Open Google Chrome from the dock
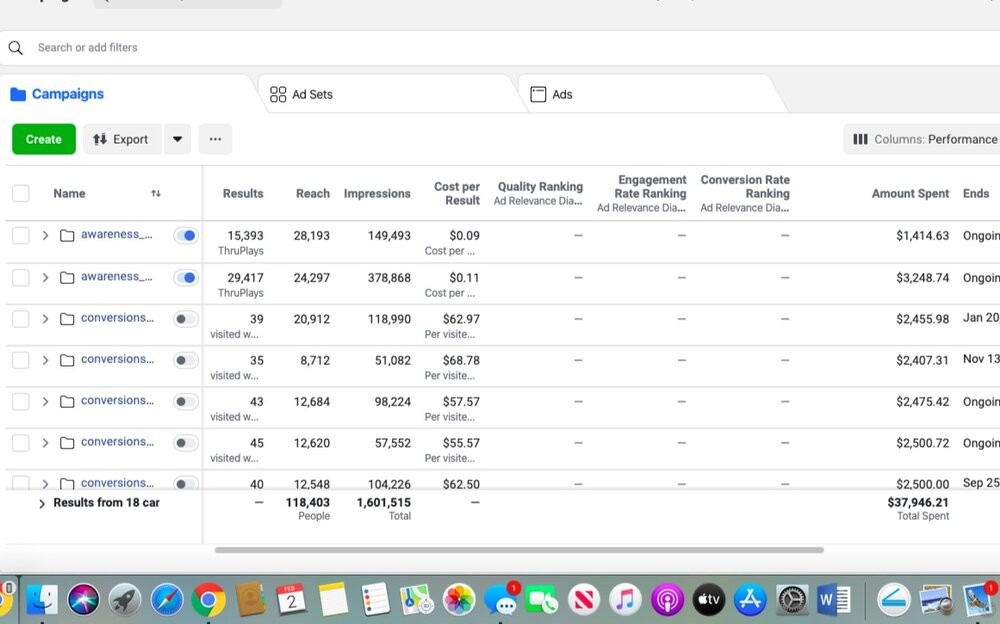This screenshot has width=1000, height=624. (208, 599)
